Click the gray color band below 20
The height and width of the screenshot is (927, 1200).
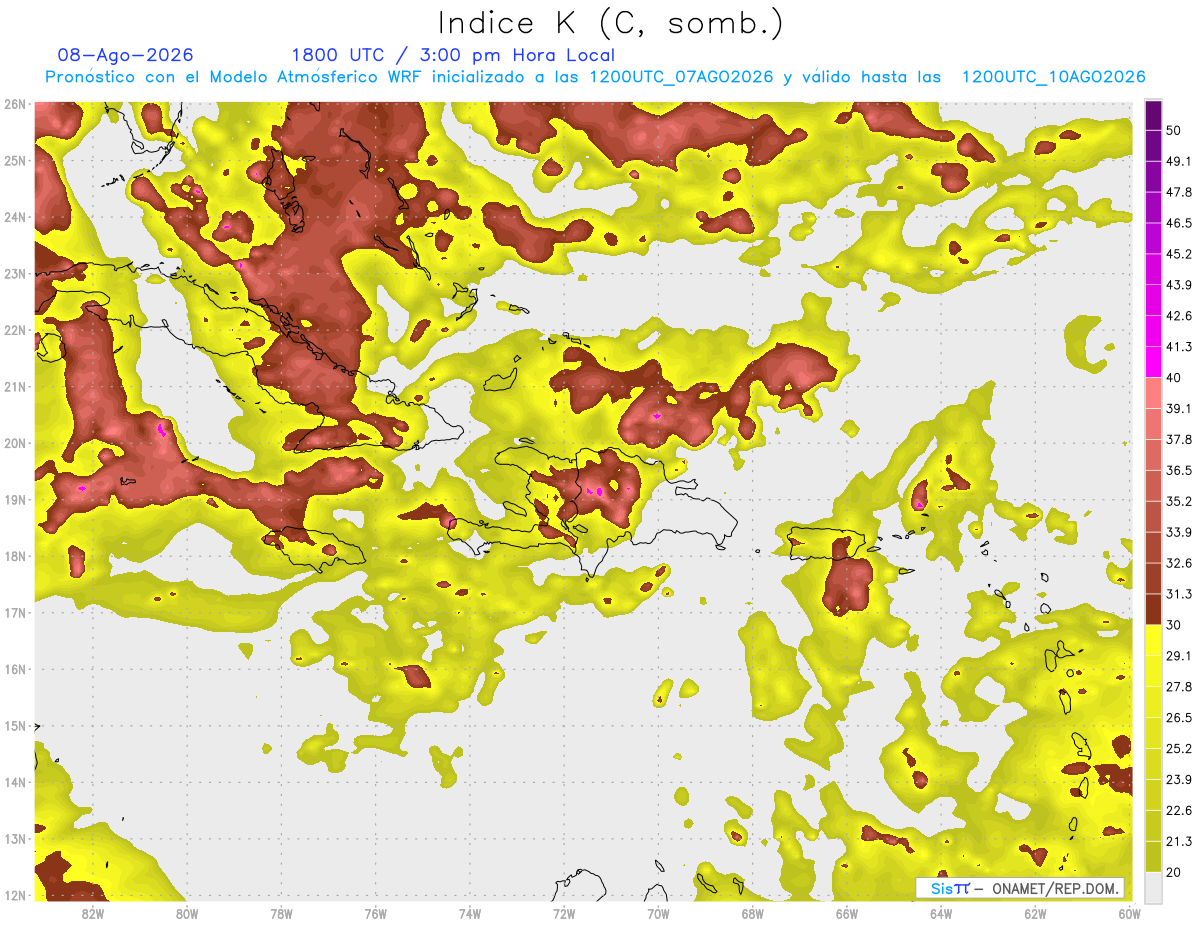(x=1153, y=886)
